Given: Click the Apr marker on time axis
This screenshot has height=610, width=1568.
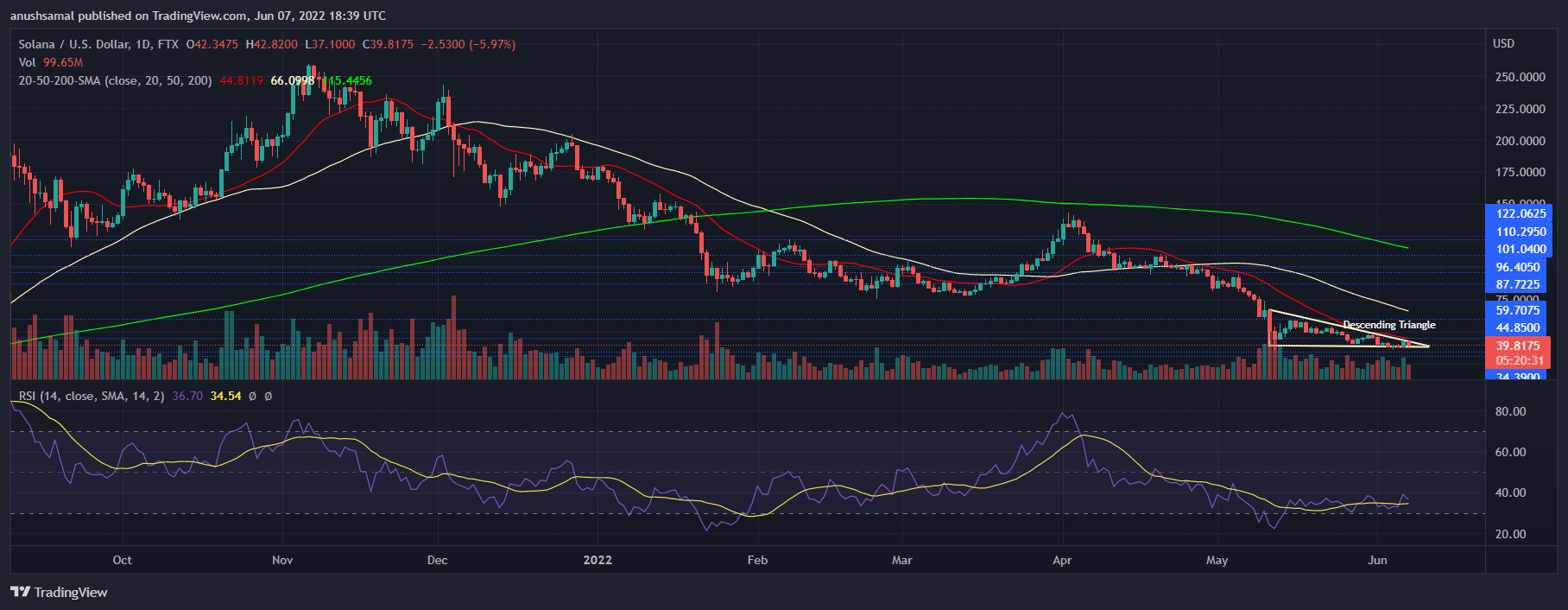Looking at the screenshot, I should pyautogui.click(x=1062, y=560).
